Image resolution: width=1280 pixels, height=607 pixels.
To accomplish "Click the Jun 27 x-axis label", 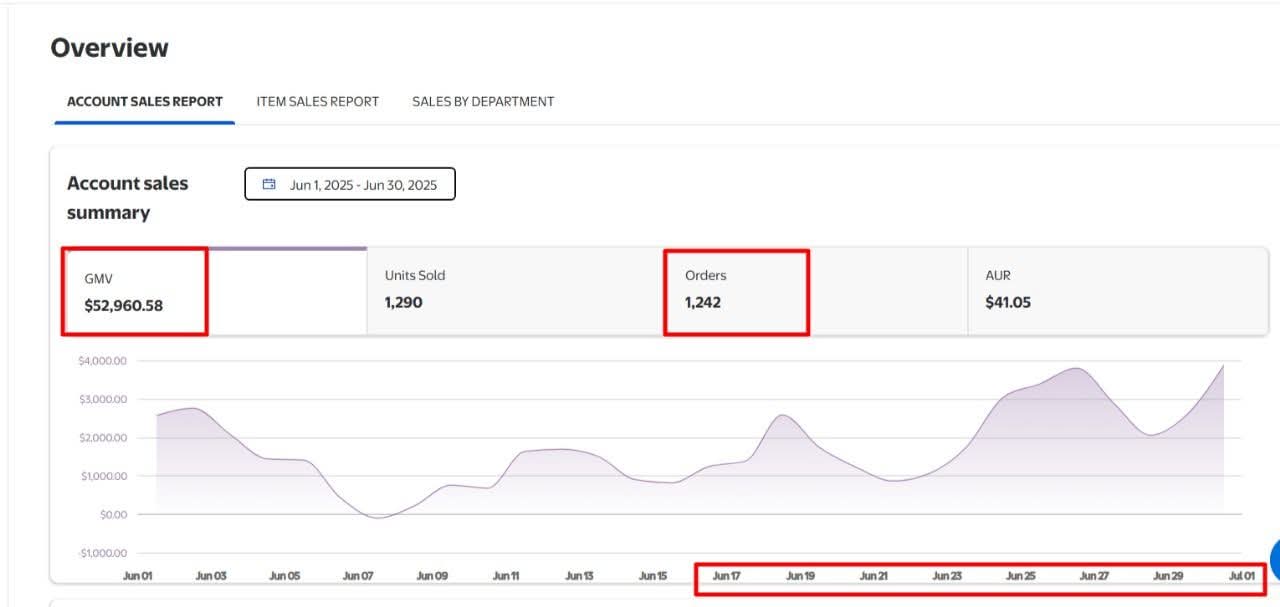I will click(1094, 576).
